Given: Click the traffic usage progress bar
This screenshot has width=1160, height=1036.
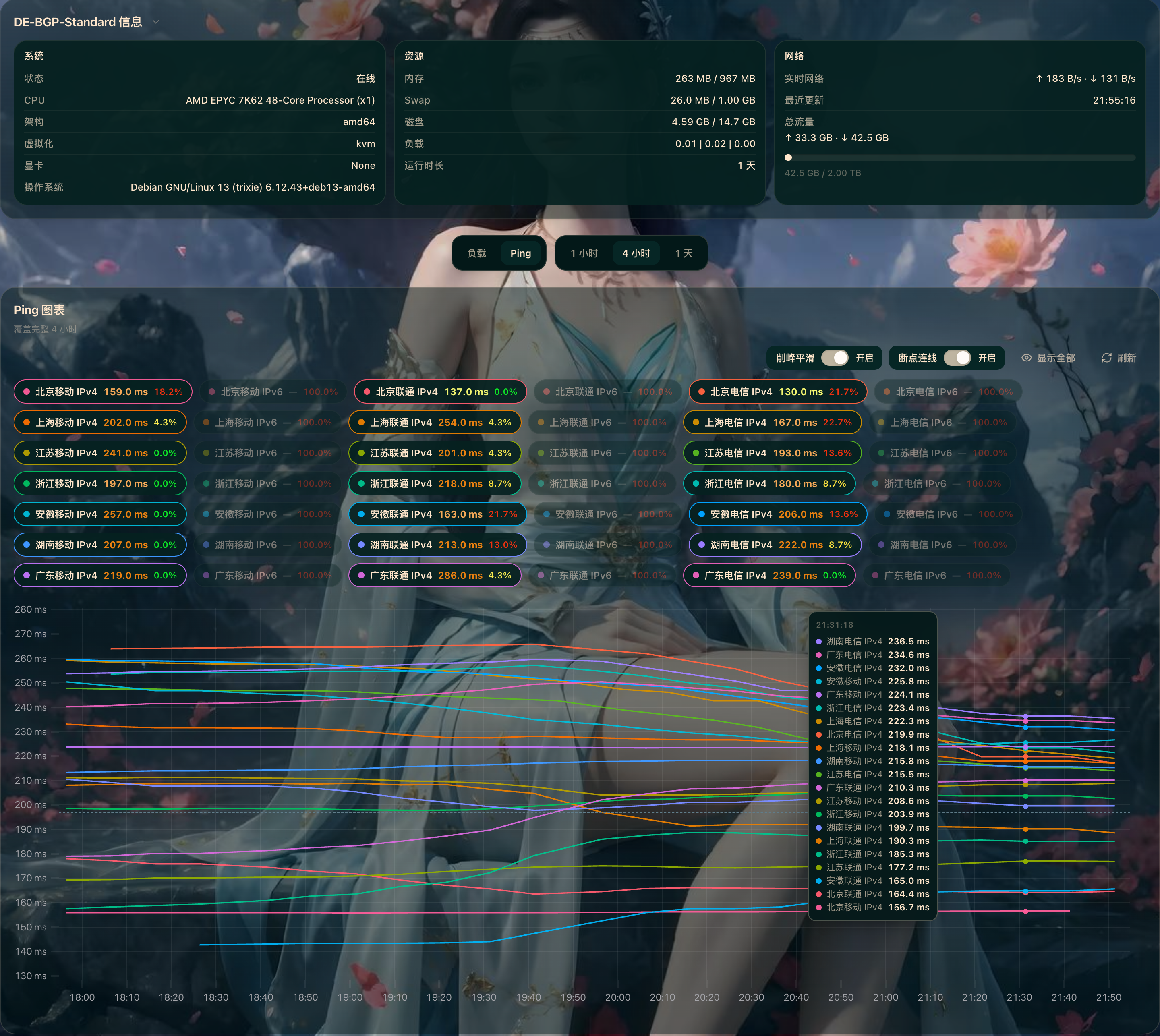Looking at the screenshot, I should pyautogui.click(x=960, y=157).
